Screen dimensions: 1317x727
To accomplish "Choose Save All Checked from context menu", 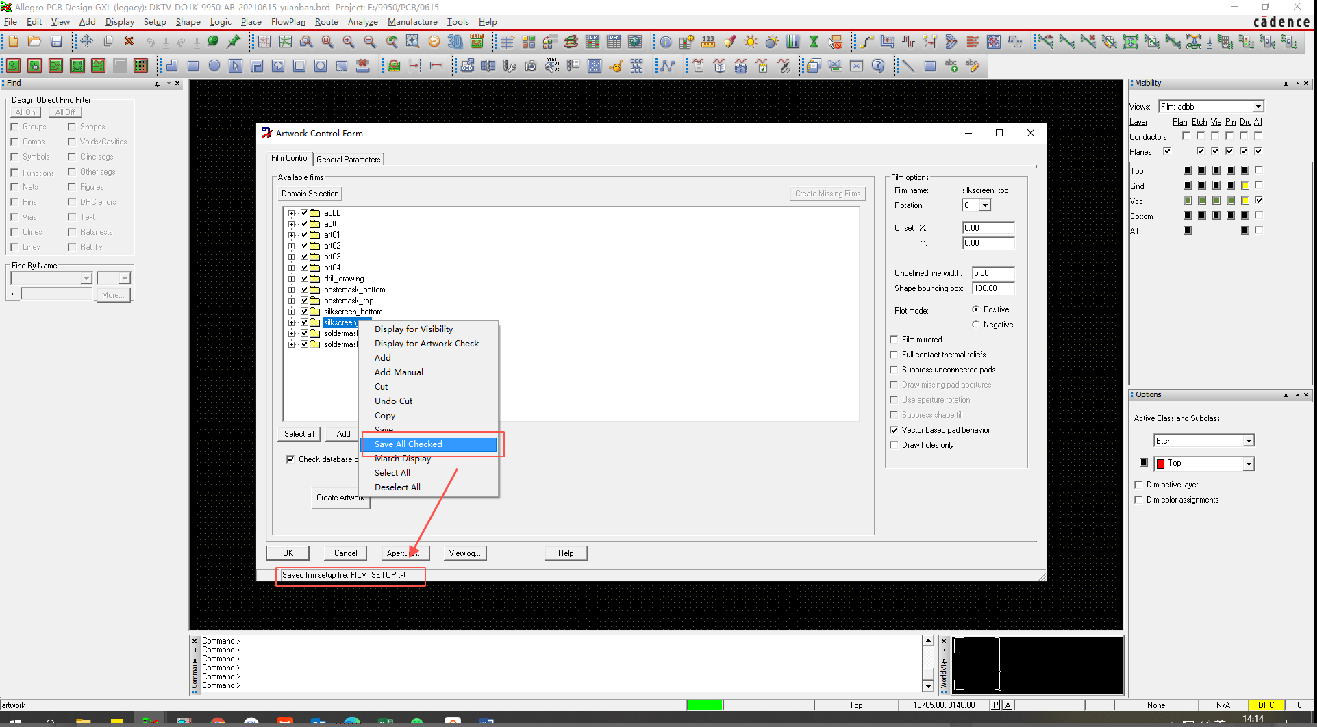I will (429, 444).
